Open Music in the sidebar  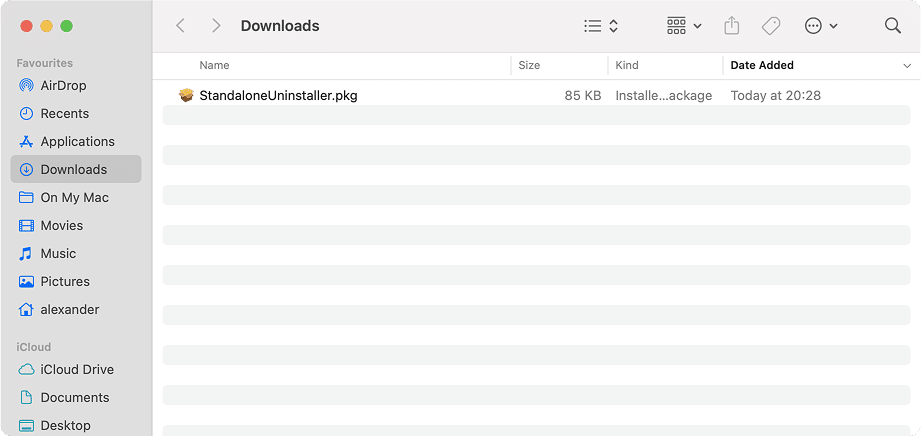pos(76,254)
